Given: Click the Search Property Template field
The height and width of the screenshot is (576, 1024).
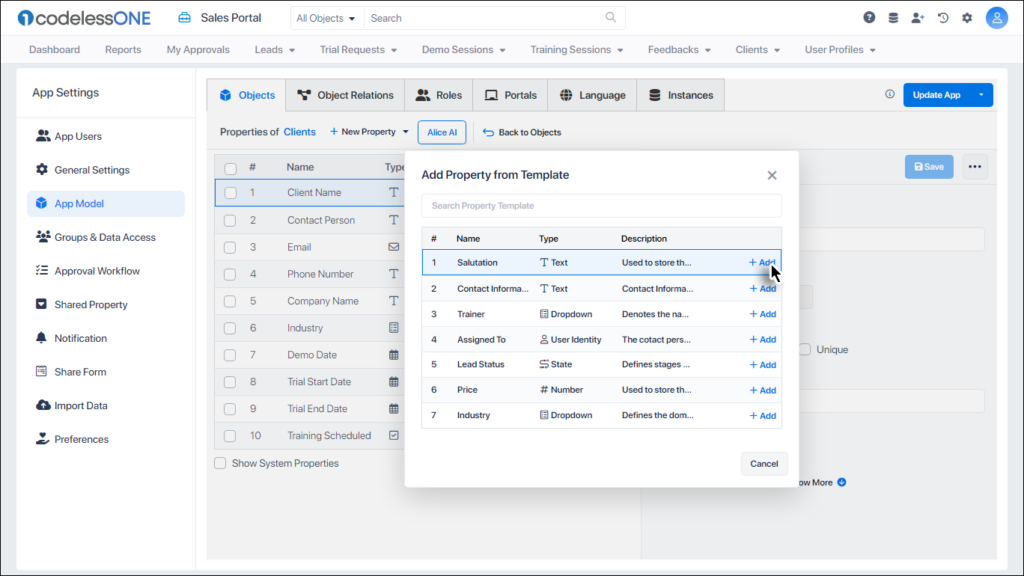Looking at the screenshot, I should 601,206.
